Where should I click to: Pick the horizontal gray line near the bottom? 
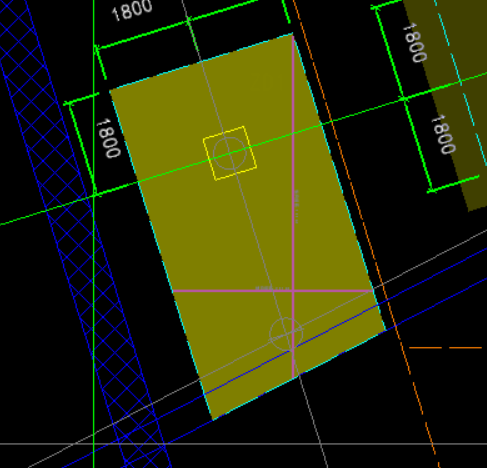pyautogui.click(x=243, y=444)
